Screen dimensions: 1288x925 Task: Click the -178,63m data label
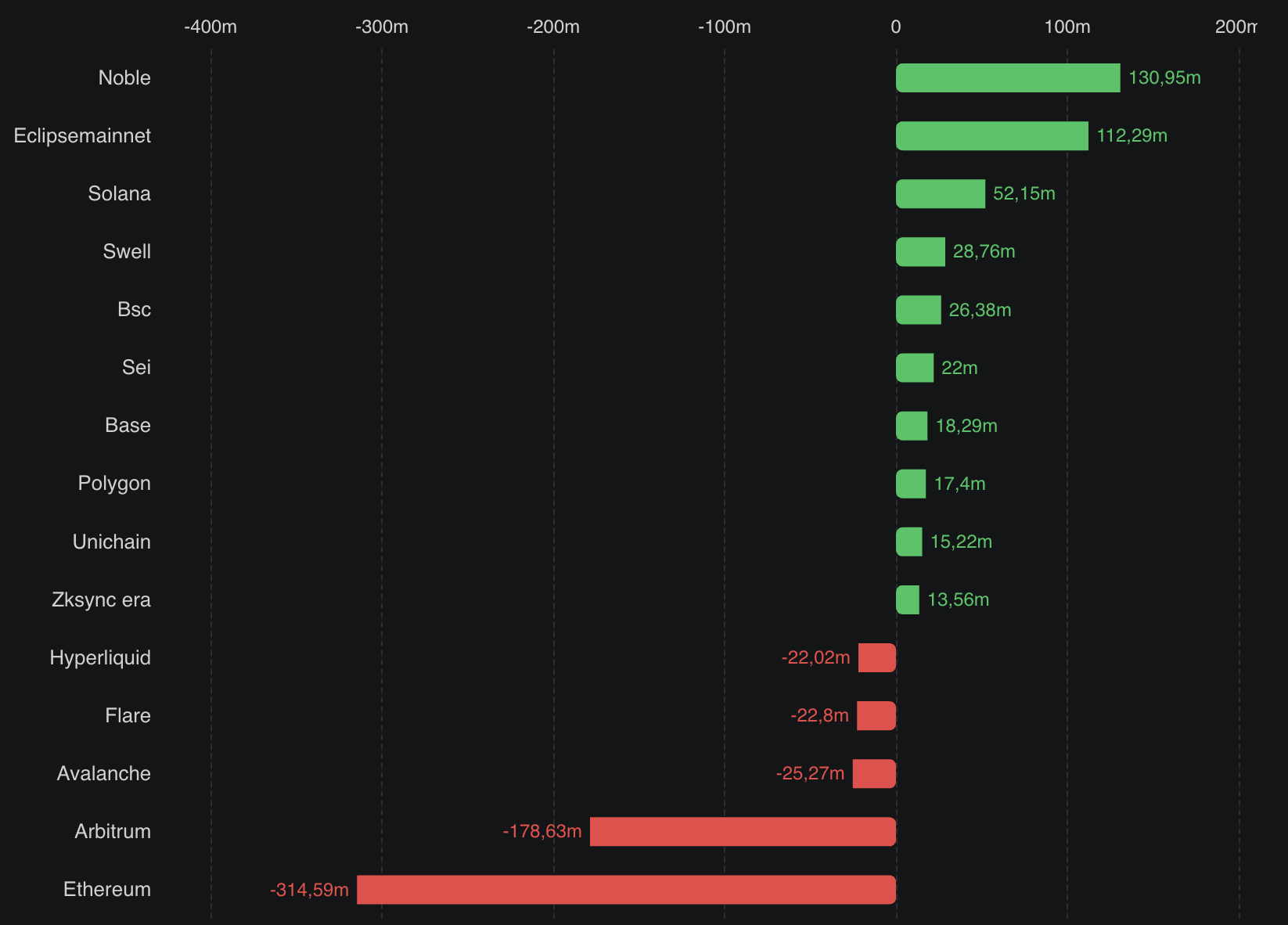click(x=542, y=832)
